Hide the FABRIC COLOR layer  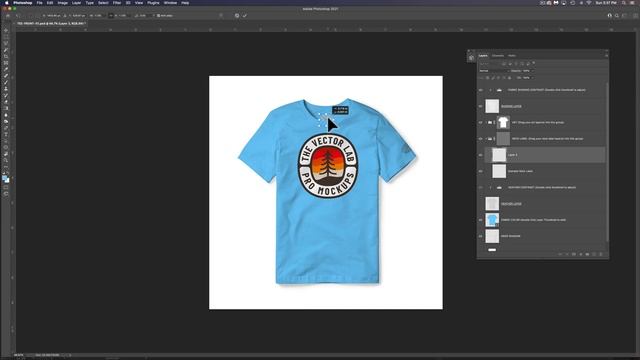[480, 220]
